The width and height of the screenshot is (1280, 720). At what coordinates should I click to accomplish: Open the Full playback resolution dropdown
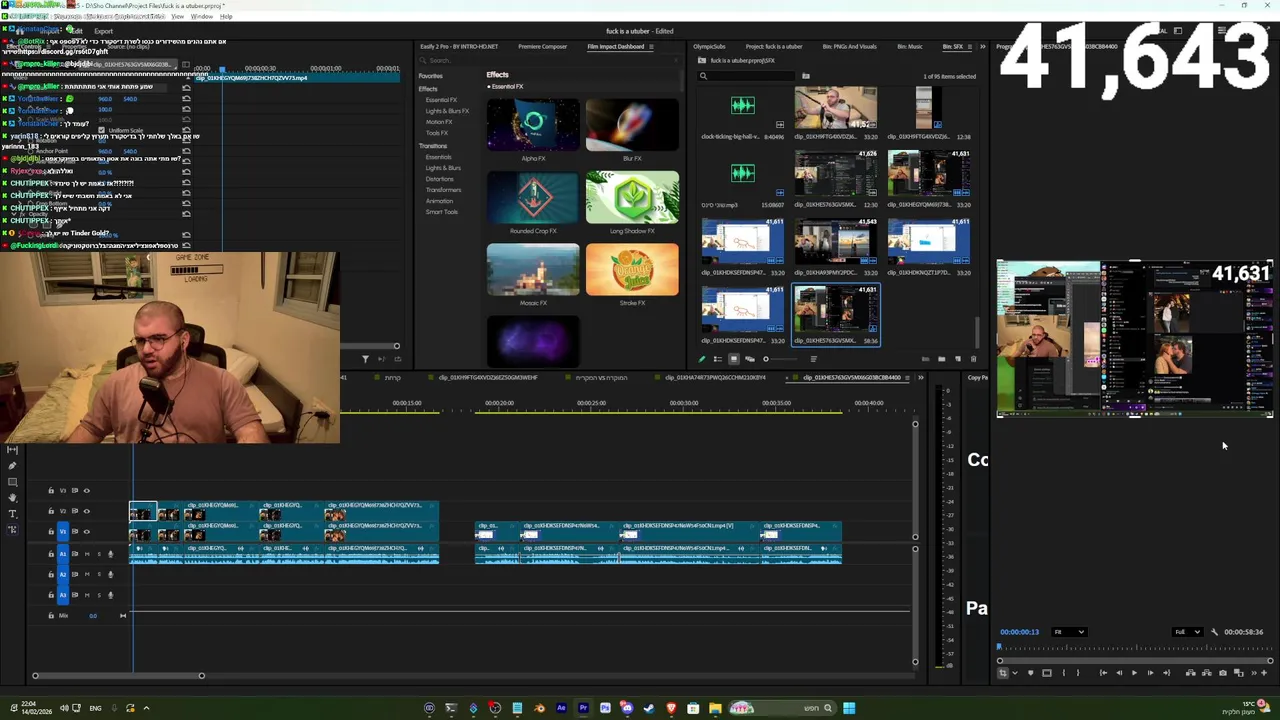[x=1187, y=632]
